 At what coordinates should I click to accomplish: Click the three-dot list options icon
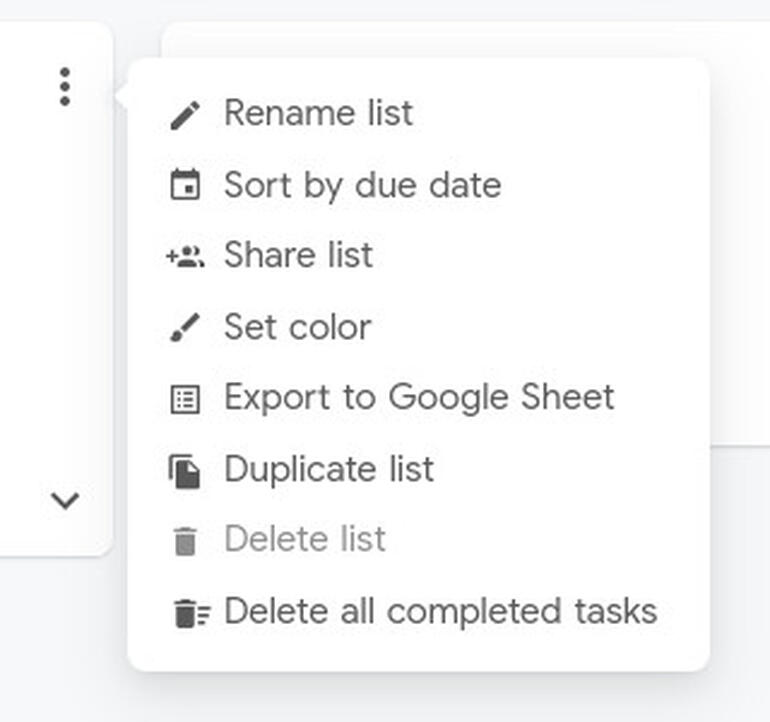65,87
